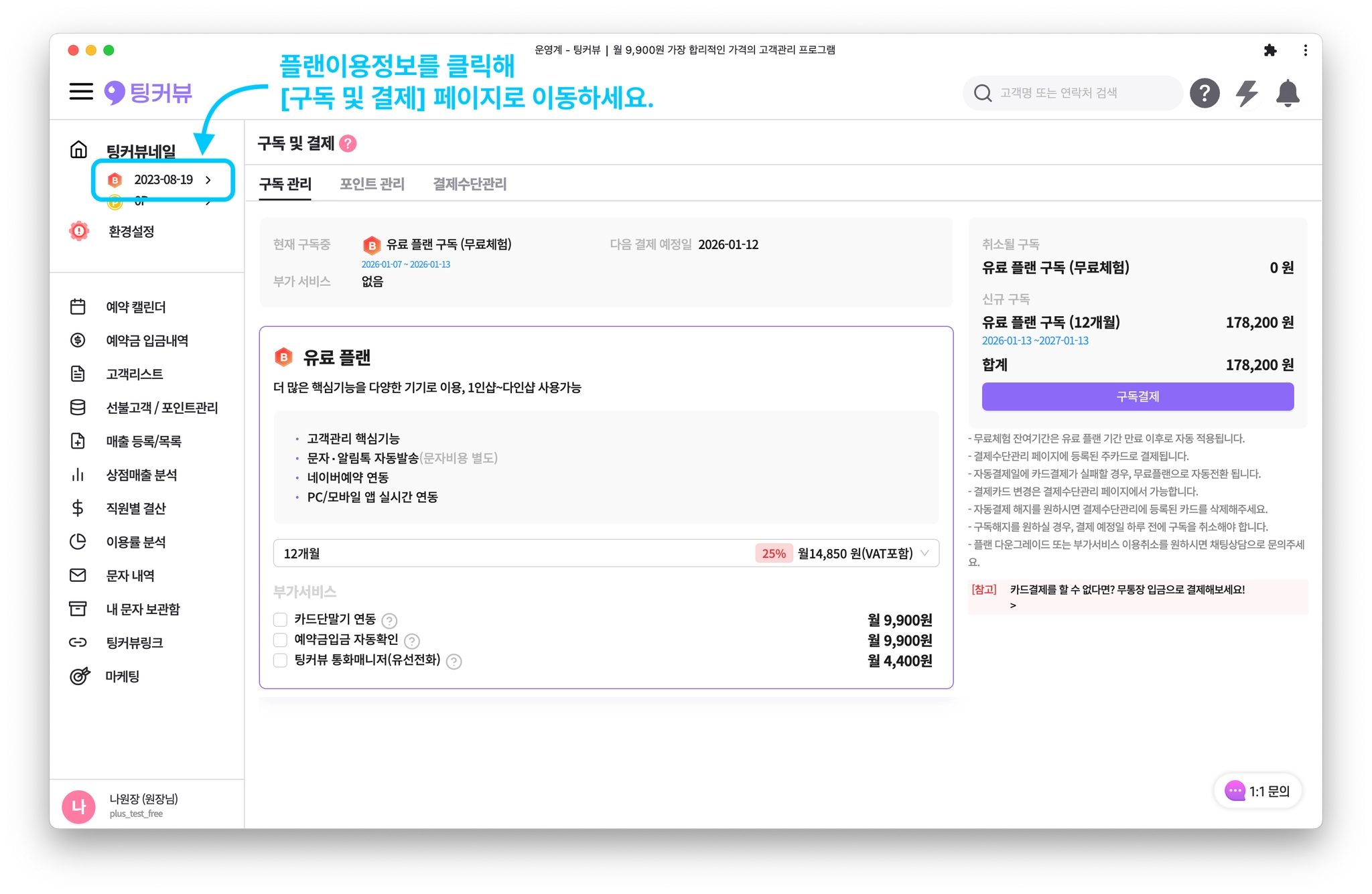Switch to 포인트 관리 tab
Image resolution: width=1372 pixels, height=894 pixels.
(x=372, y=184)
